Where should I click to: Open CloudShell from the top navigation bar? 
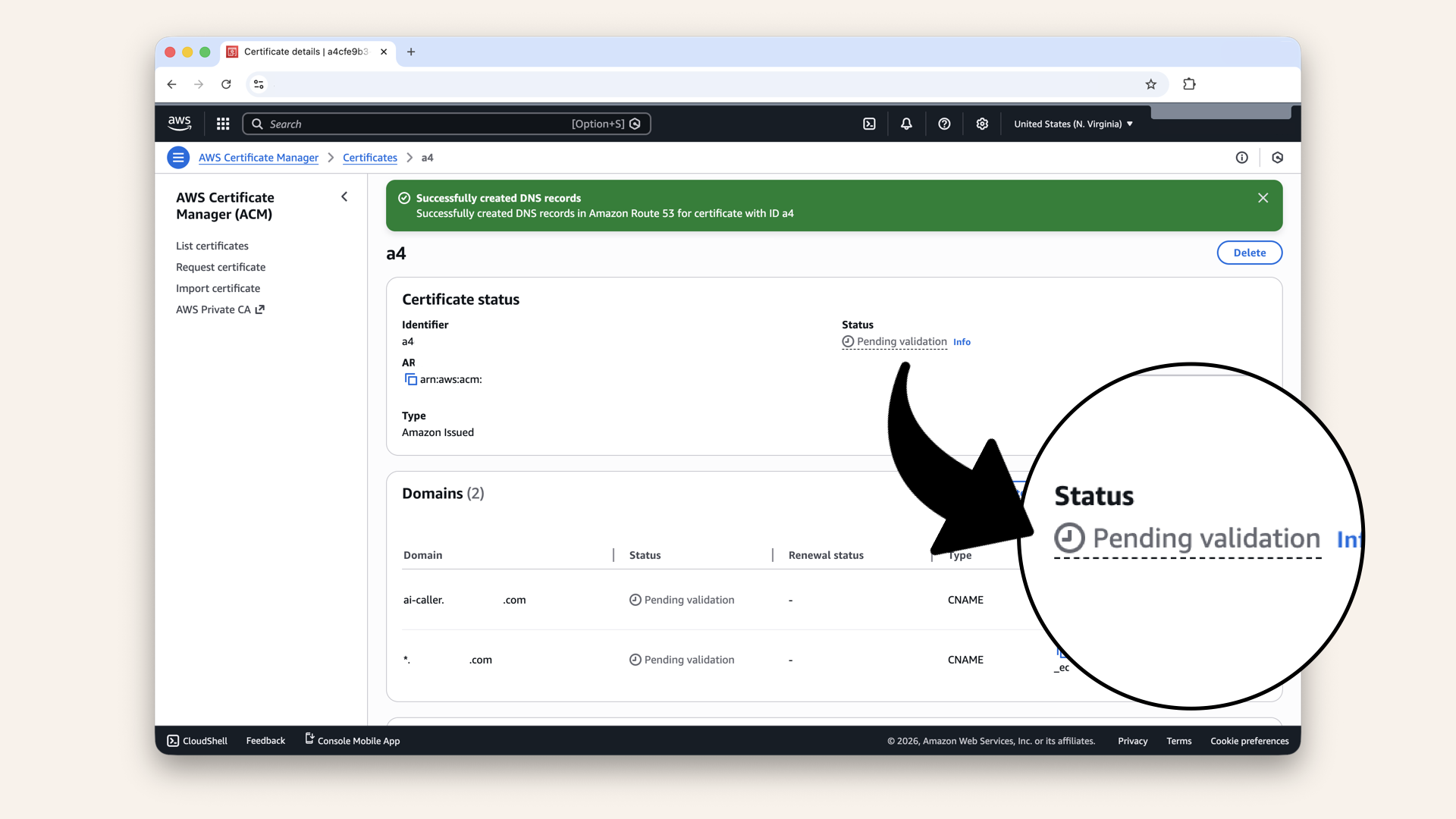pos(869,124)
